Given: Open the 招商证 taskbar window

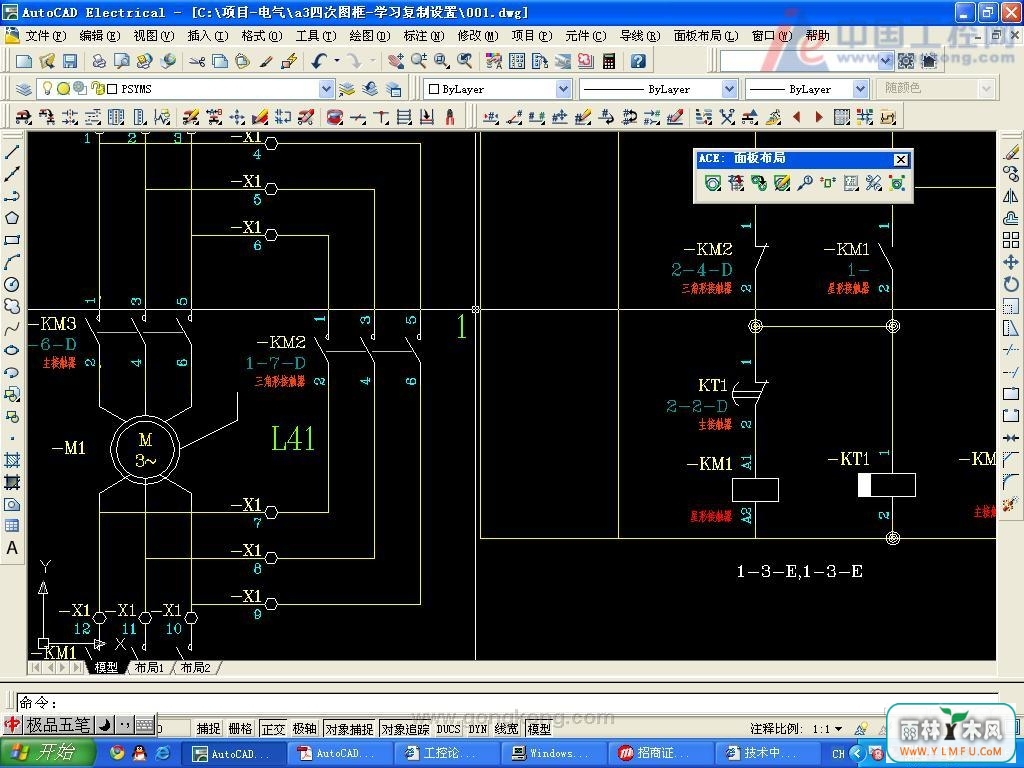Looking at the screenshot, I should coord(660,754).
